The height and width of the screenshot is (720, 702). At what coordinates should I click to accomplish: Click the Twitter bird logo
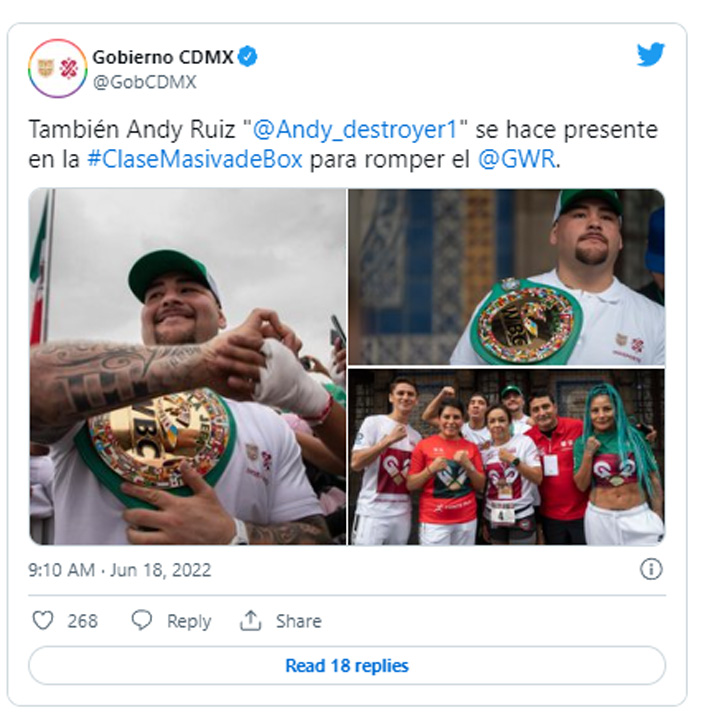point(651,55)
